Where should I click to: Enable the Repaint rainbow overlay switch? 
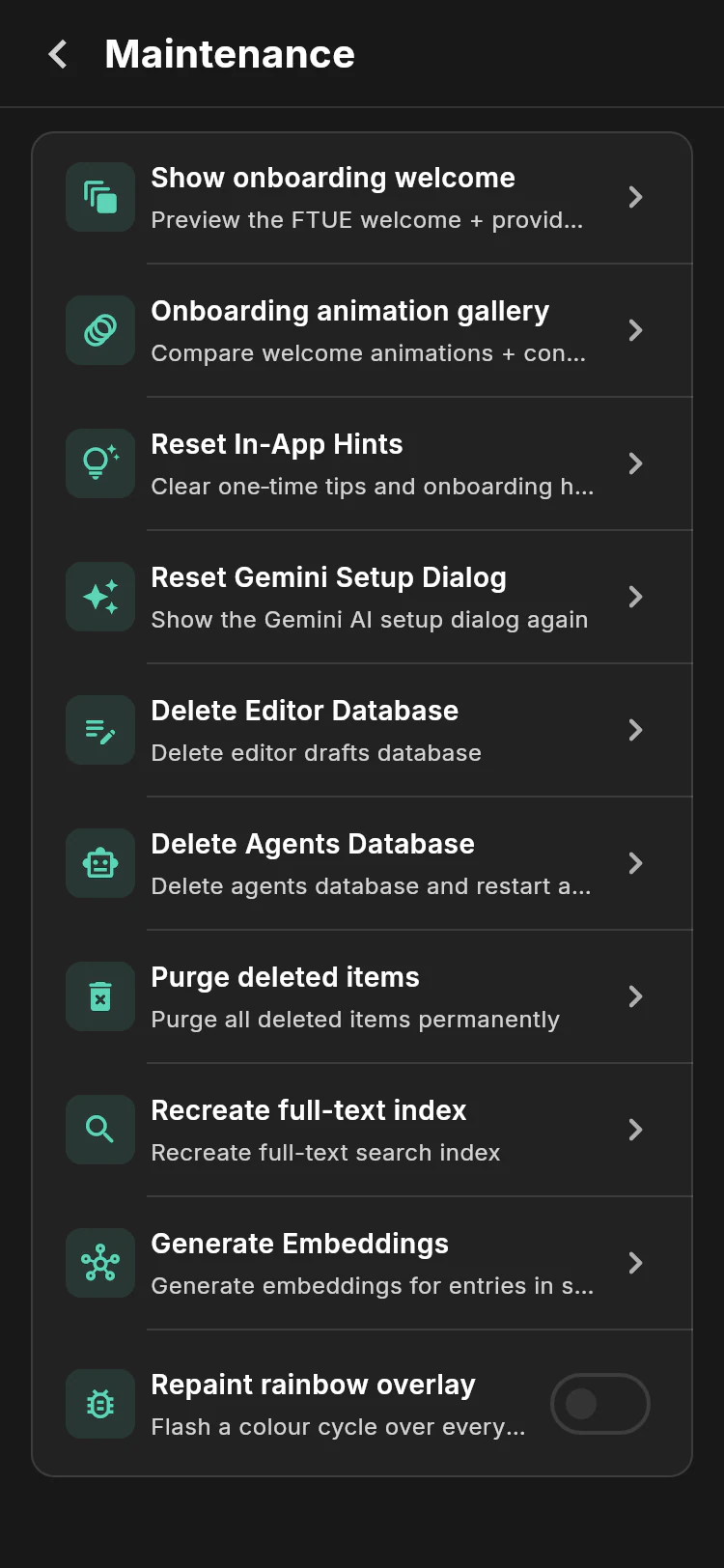pyautogui.click(x=600, y=1404)
